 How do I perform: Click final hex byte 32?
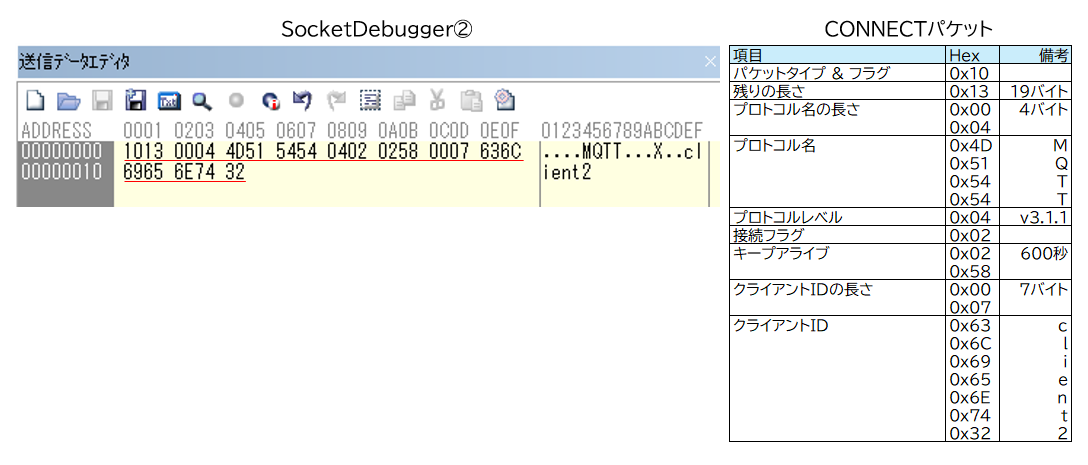(235, 171)
